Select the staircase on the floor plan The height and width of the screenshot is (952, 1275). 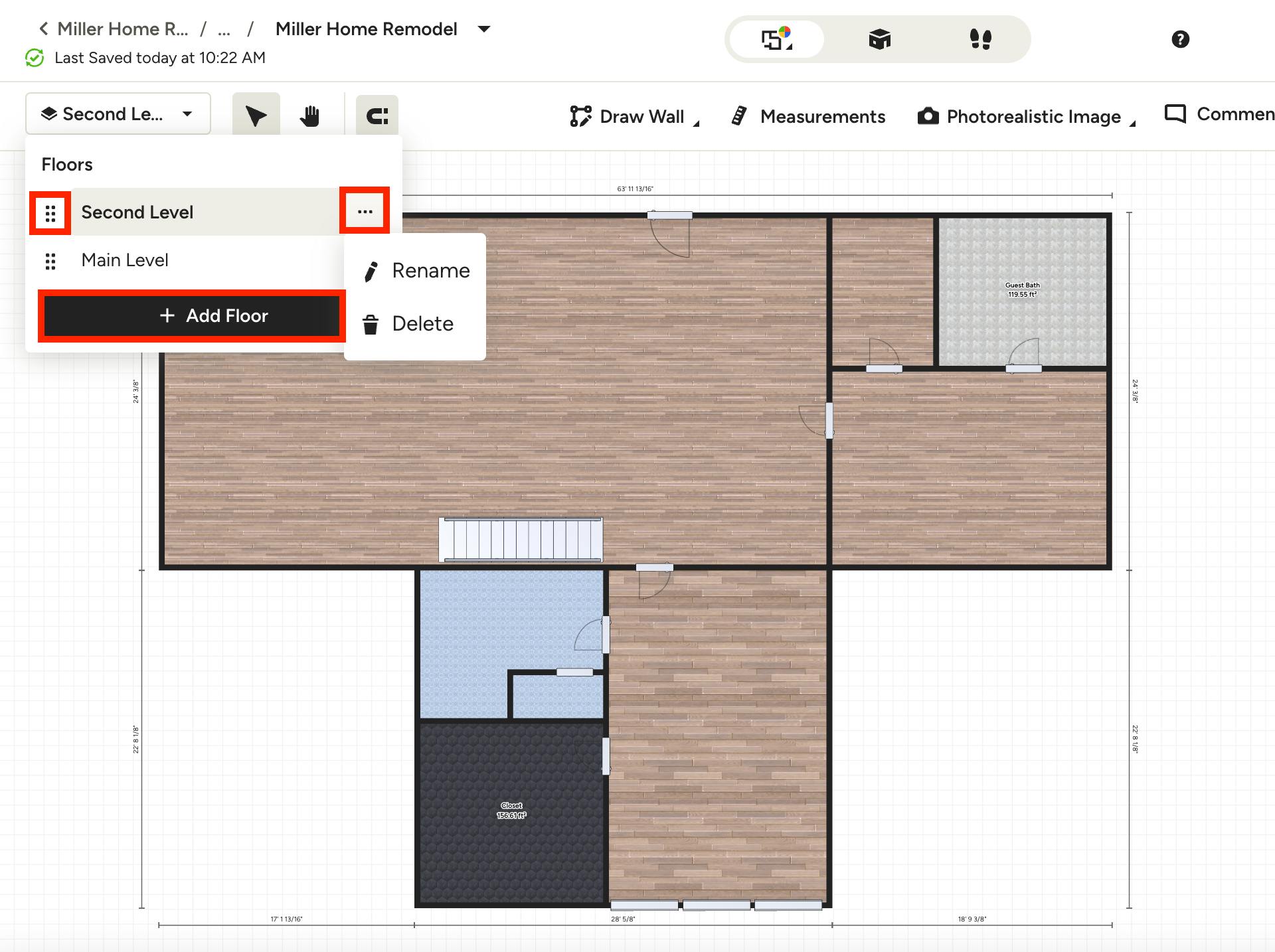click(521, 540)
